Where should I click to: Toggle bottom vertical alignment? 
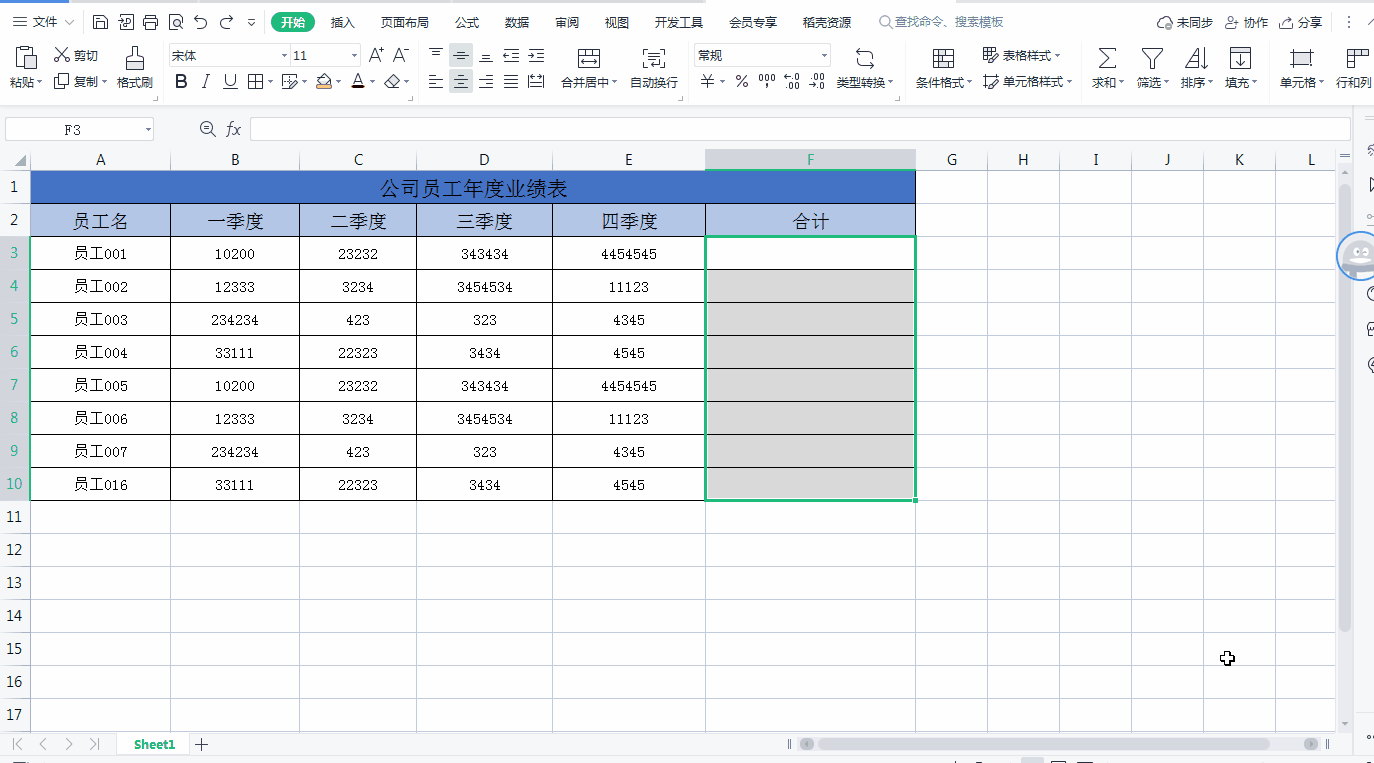pyautogui.click(x=486, y=56)
